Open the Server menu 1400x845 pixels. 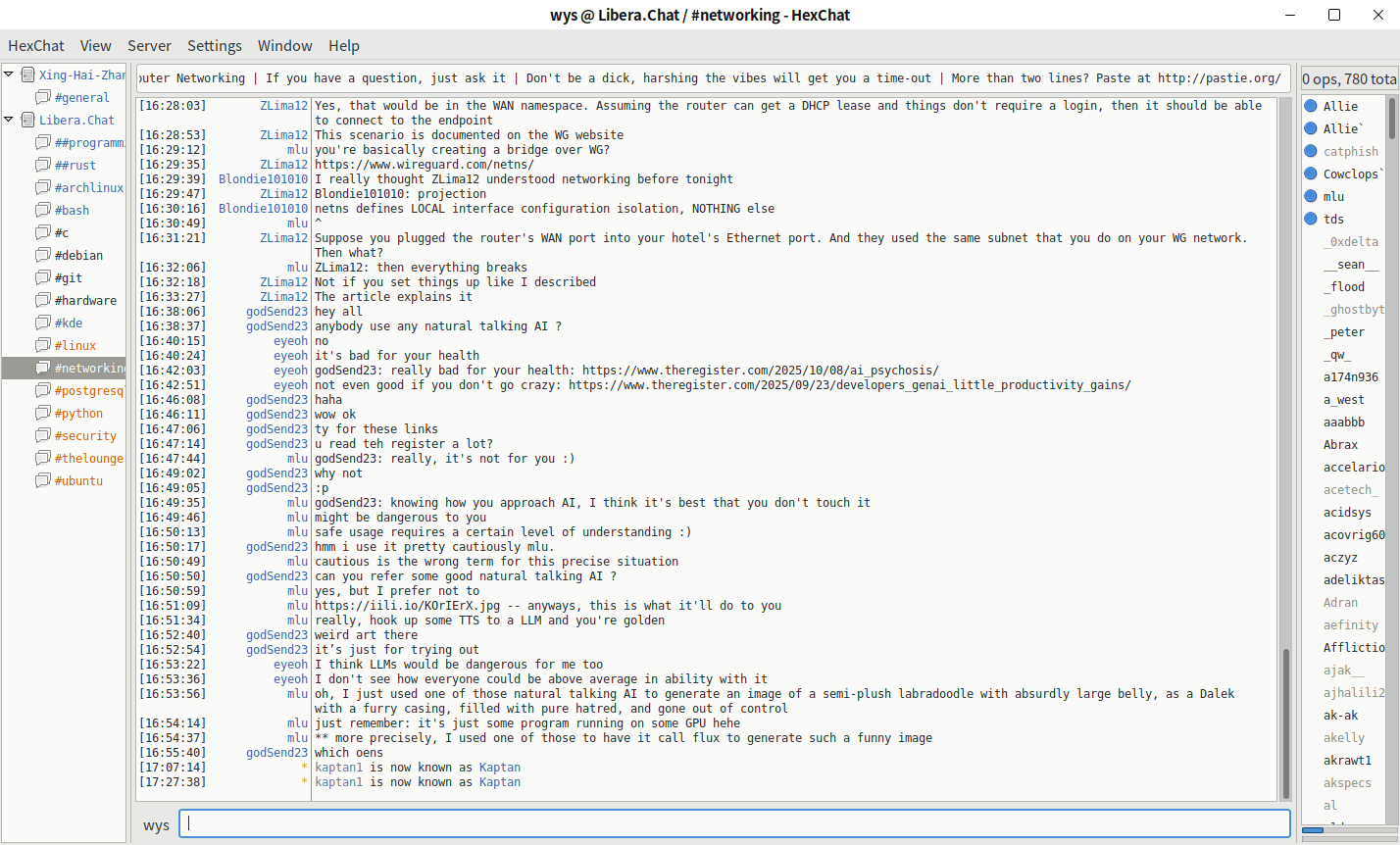coord(149,45)
